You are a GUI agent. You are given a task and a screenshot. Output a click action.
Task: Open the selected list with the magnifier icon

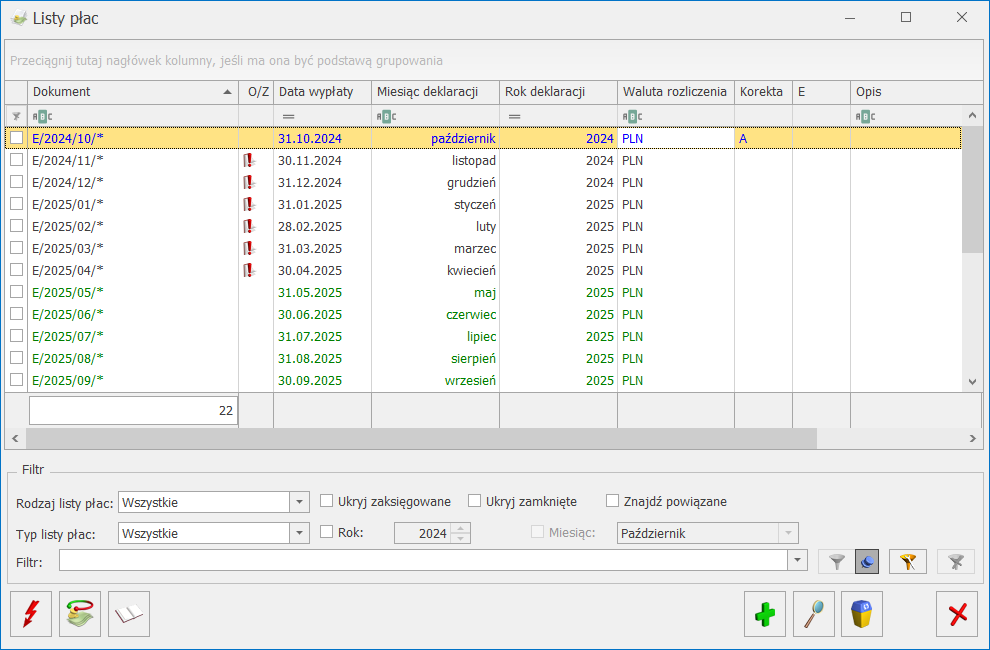(814, 613)
